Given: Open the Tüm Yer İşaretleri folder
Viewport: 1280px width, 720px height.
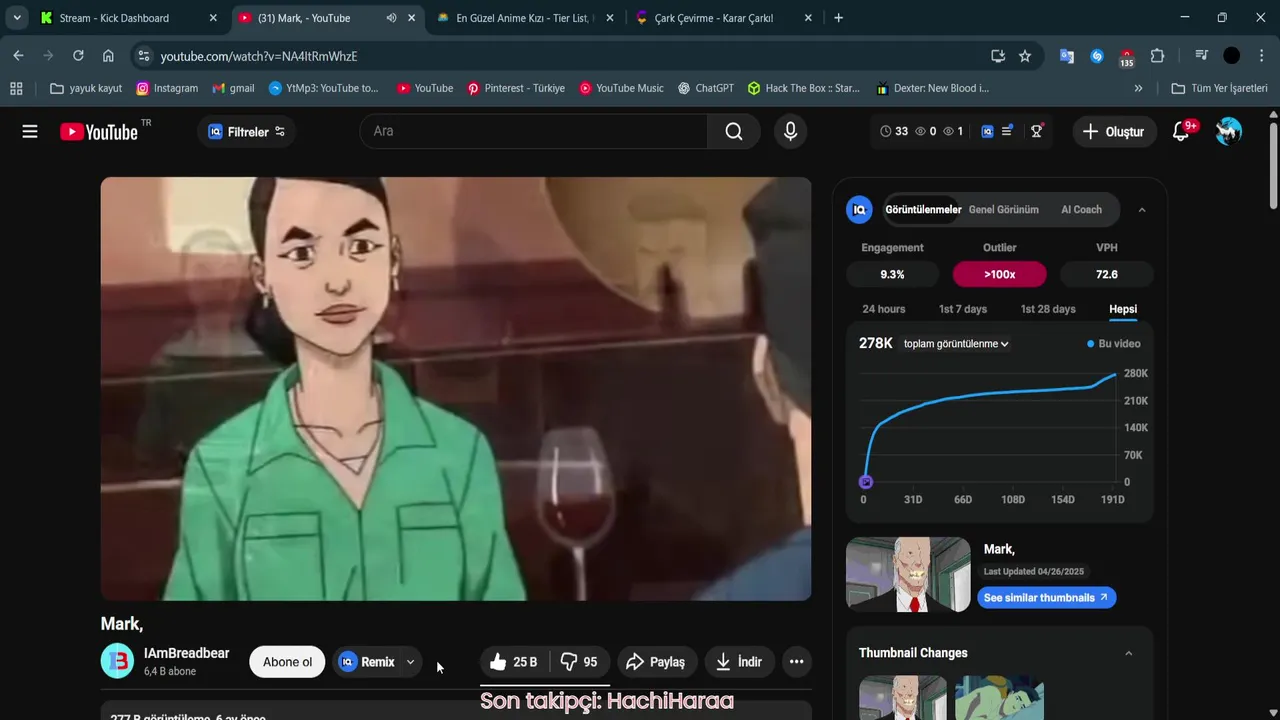Looking at the screenshot, I should pyautogui.click(x=1219, y=88).
